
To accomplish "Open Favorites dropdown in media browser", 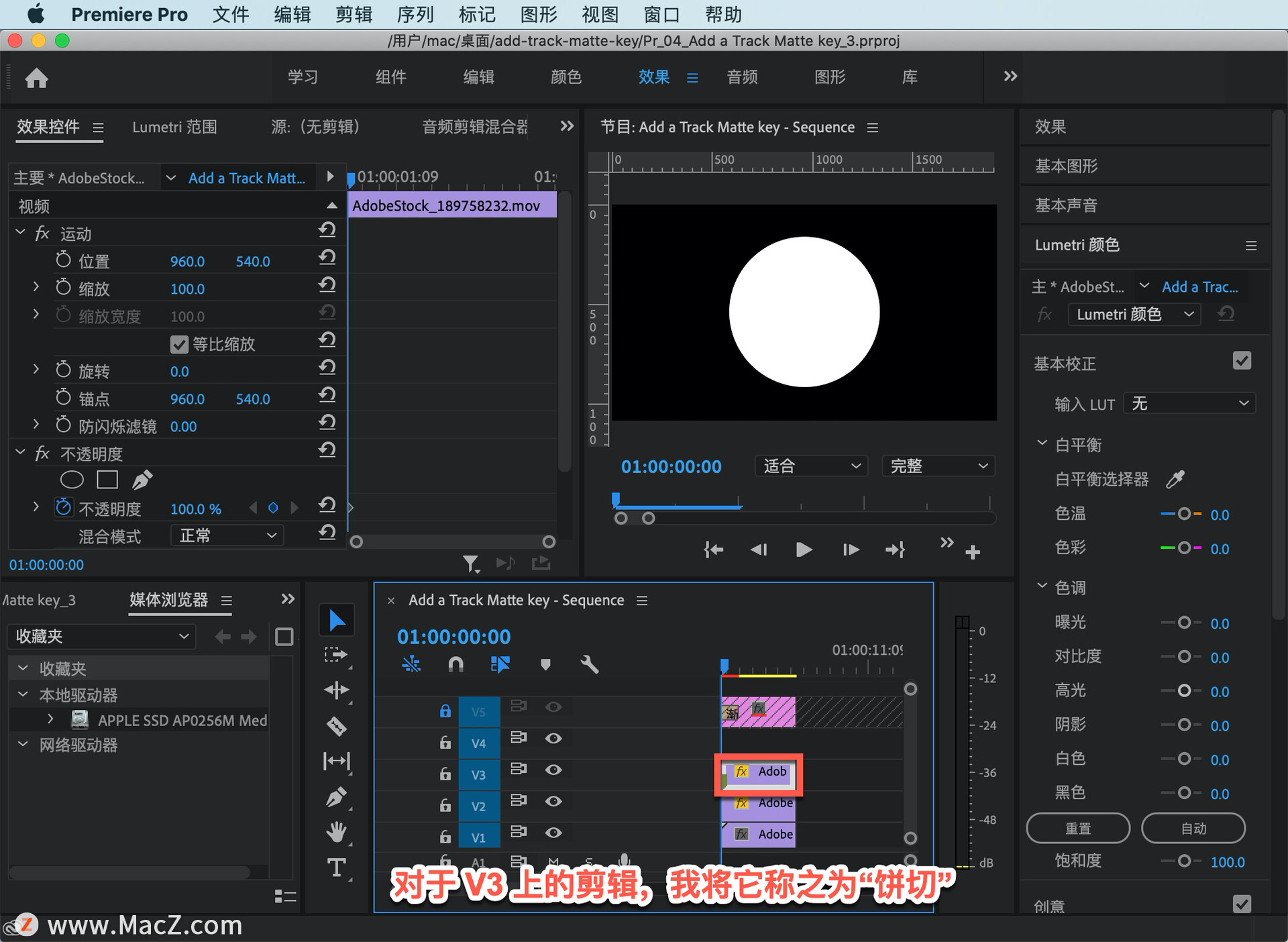I will click(101, 636).
